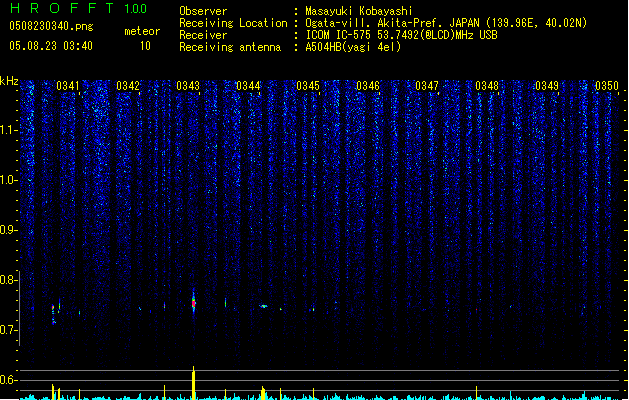Image resolution: width=629 pixels, height=400 pixels.
Task: Click the Receiving Location value text
Action: (446, 23)
